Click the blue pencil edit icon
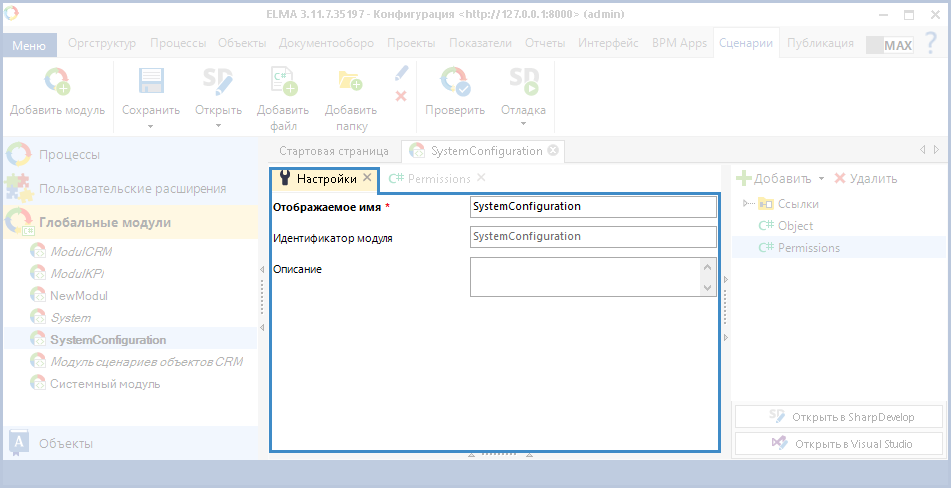Viewport: 951px width, 488px height. [x=402, y=73]
